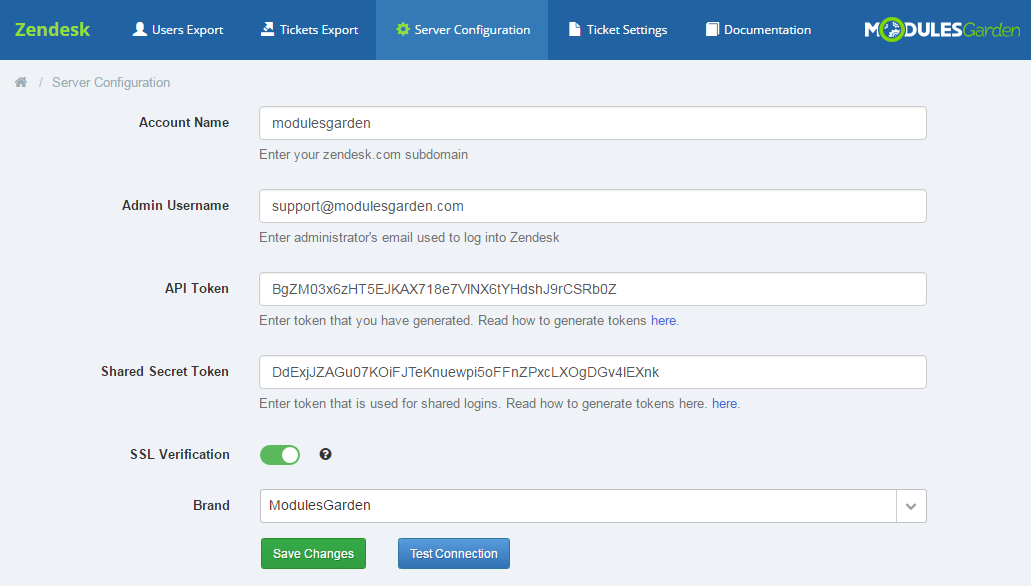Focus the Admin Username input field
This screenshot has width=1031, height=586.
593,206
